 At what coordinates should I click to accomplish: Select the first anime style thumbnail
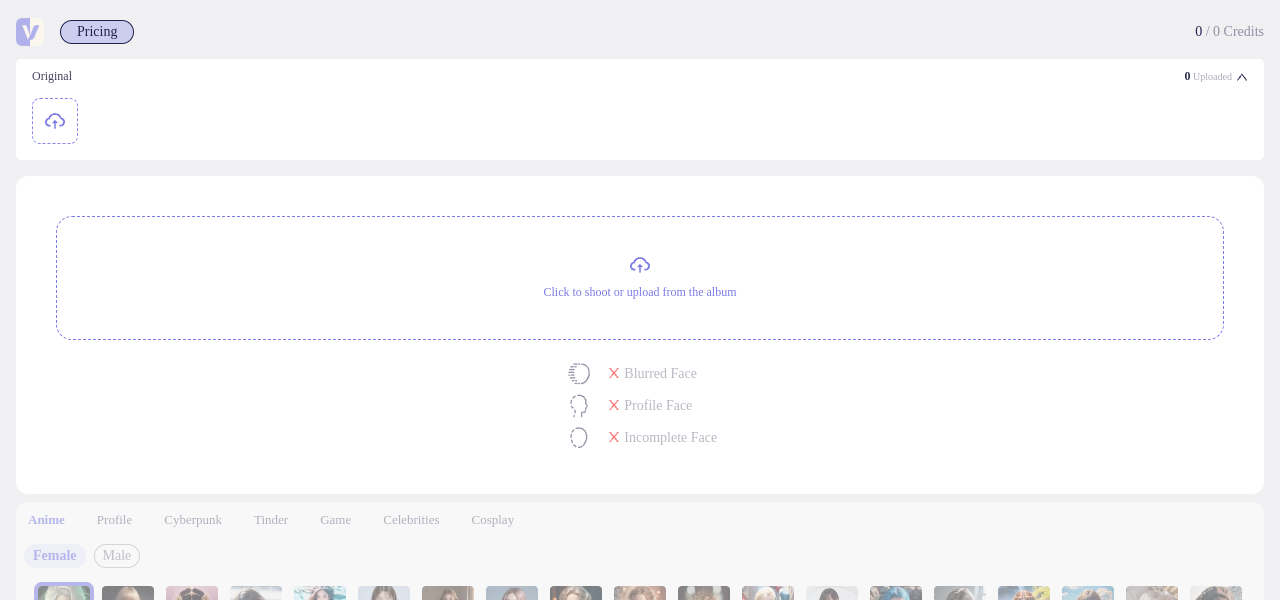tap(64, 592)
